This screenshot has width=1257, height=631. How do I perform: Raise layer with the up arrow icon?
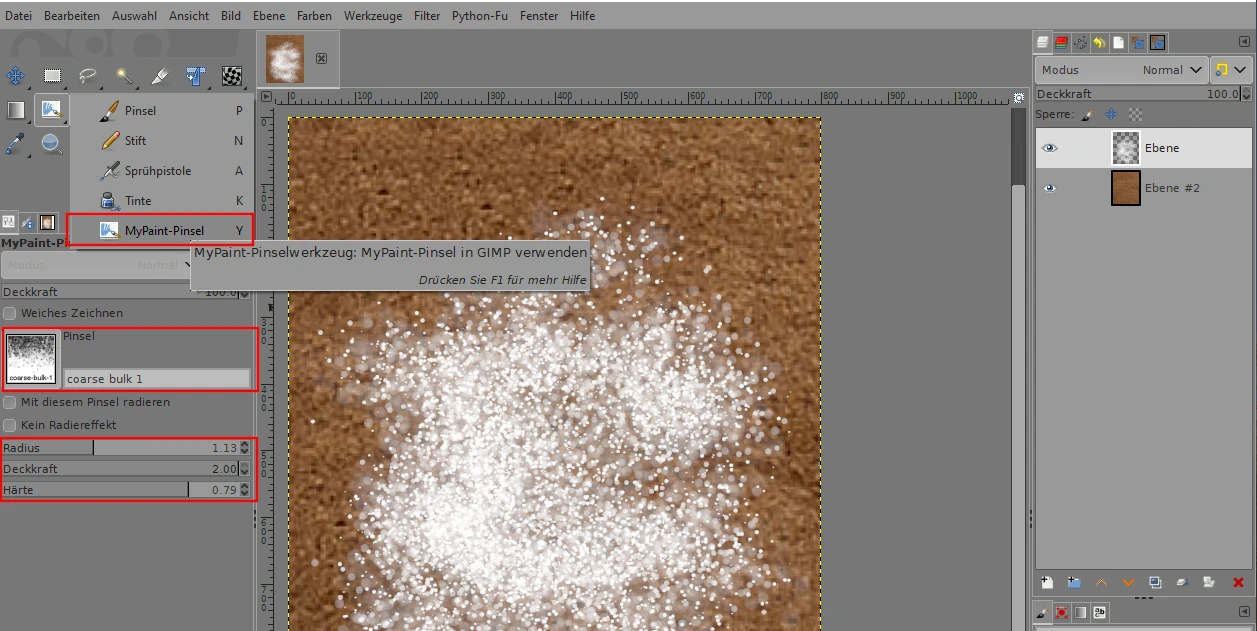[1102, 582]
